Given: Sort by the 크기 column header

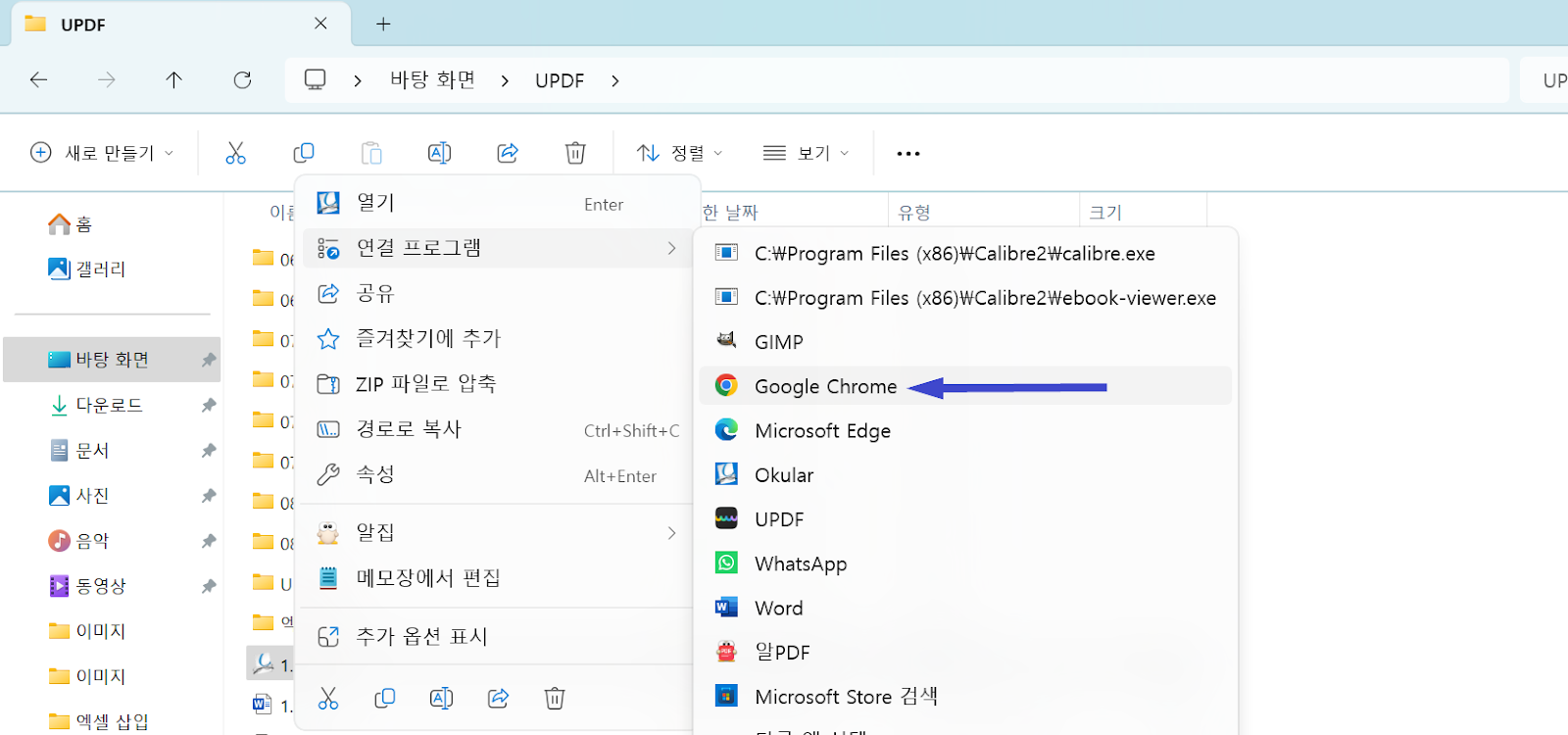Looking at the screenshot, I should [1105, 212].
